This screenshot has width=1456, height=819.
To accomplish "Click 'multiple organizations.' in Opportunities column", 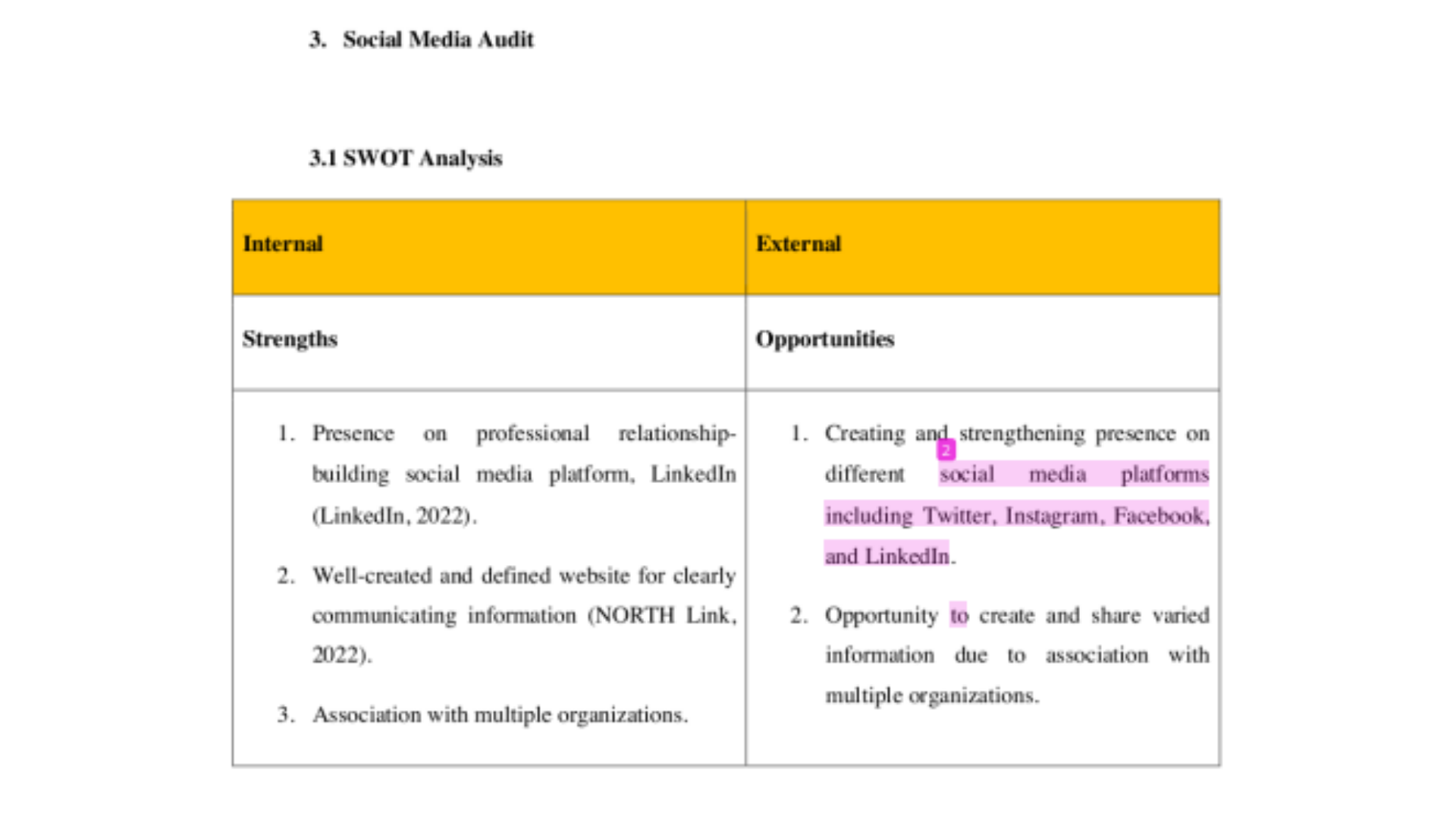I will tap(932, 695).
